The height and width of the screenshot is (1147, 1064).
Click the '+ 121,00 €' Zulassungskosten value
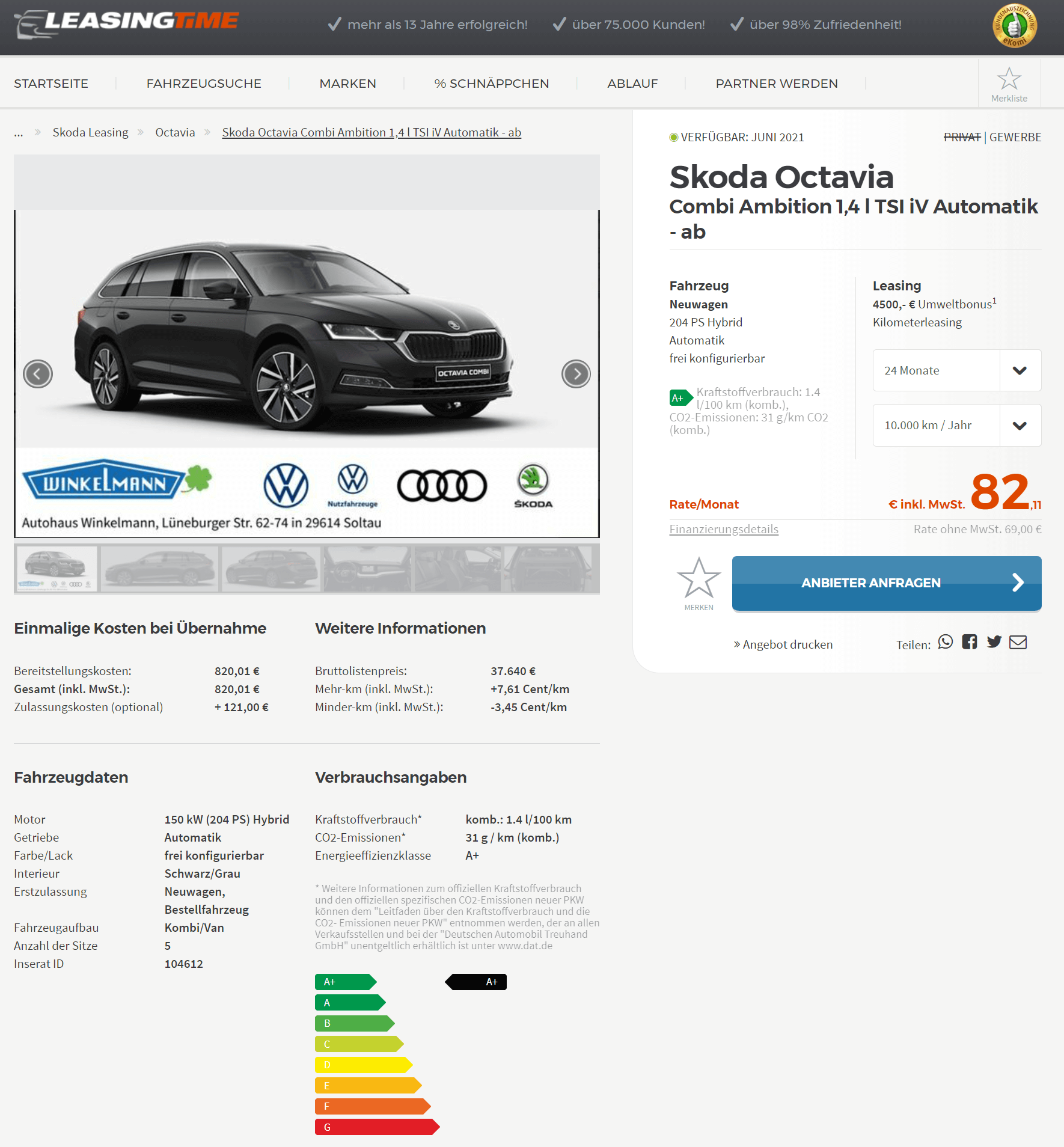[242, 707]
